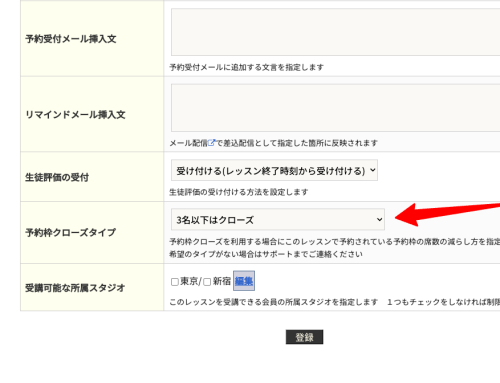Click the リマインドメール挿入文 label
The image size is (500, 383).
coord(75,115)
